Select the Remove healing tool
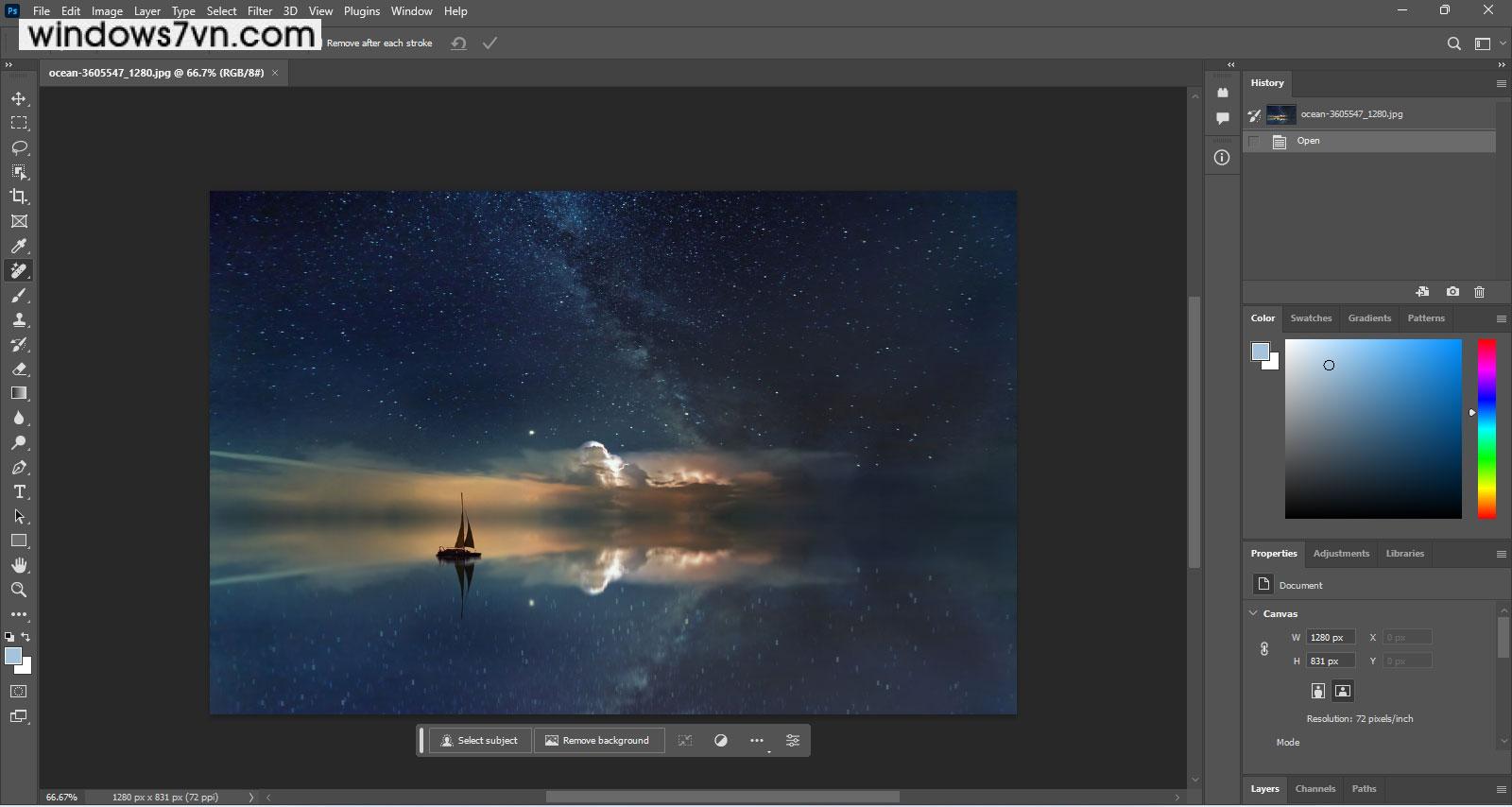Viewport: 1512px width, 807px height. coord(19,271)
